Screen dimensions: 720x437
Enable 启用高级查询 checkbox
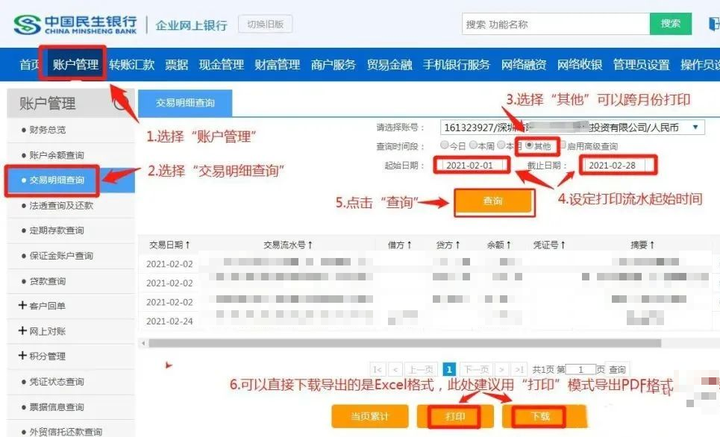pos(563,145)
